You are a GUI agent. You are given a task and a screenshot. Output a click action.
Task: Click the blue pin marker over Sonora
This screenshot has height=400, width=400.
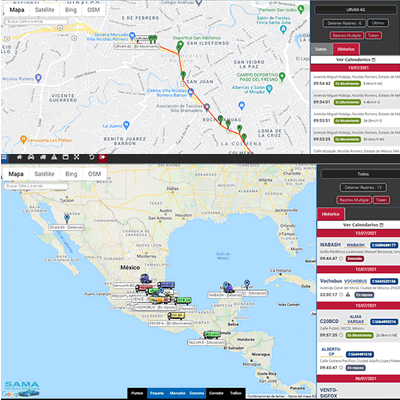[67, 218]
